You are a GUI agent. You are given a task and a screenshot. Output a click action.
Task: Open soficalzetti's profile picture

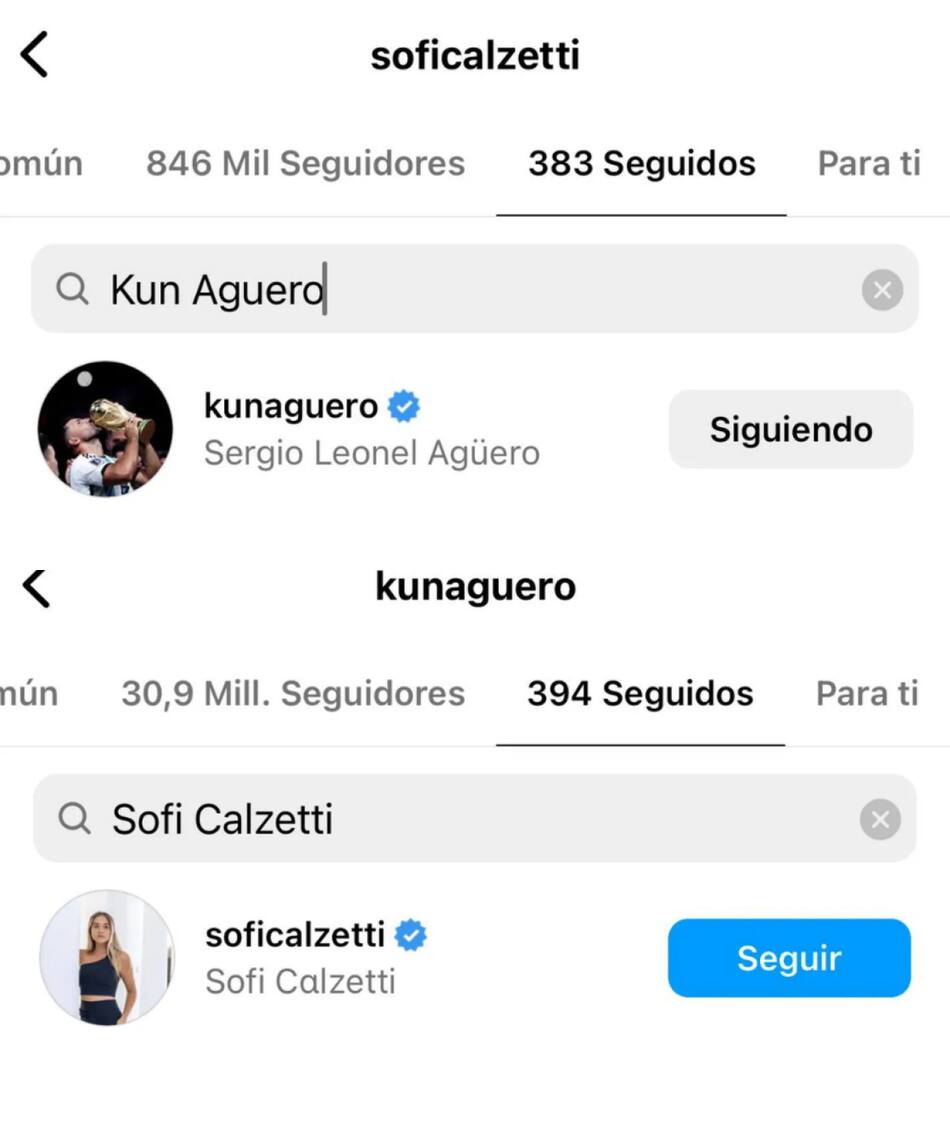[107, 957]
